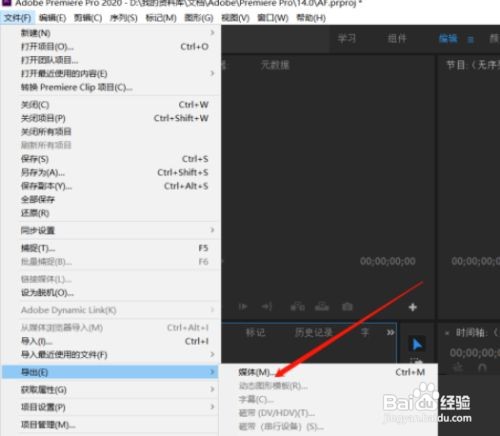The image size is (500, 436).
Task: Show hidden panel tabs via » overflow
Action: (390, 332)
